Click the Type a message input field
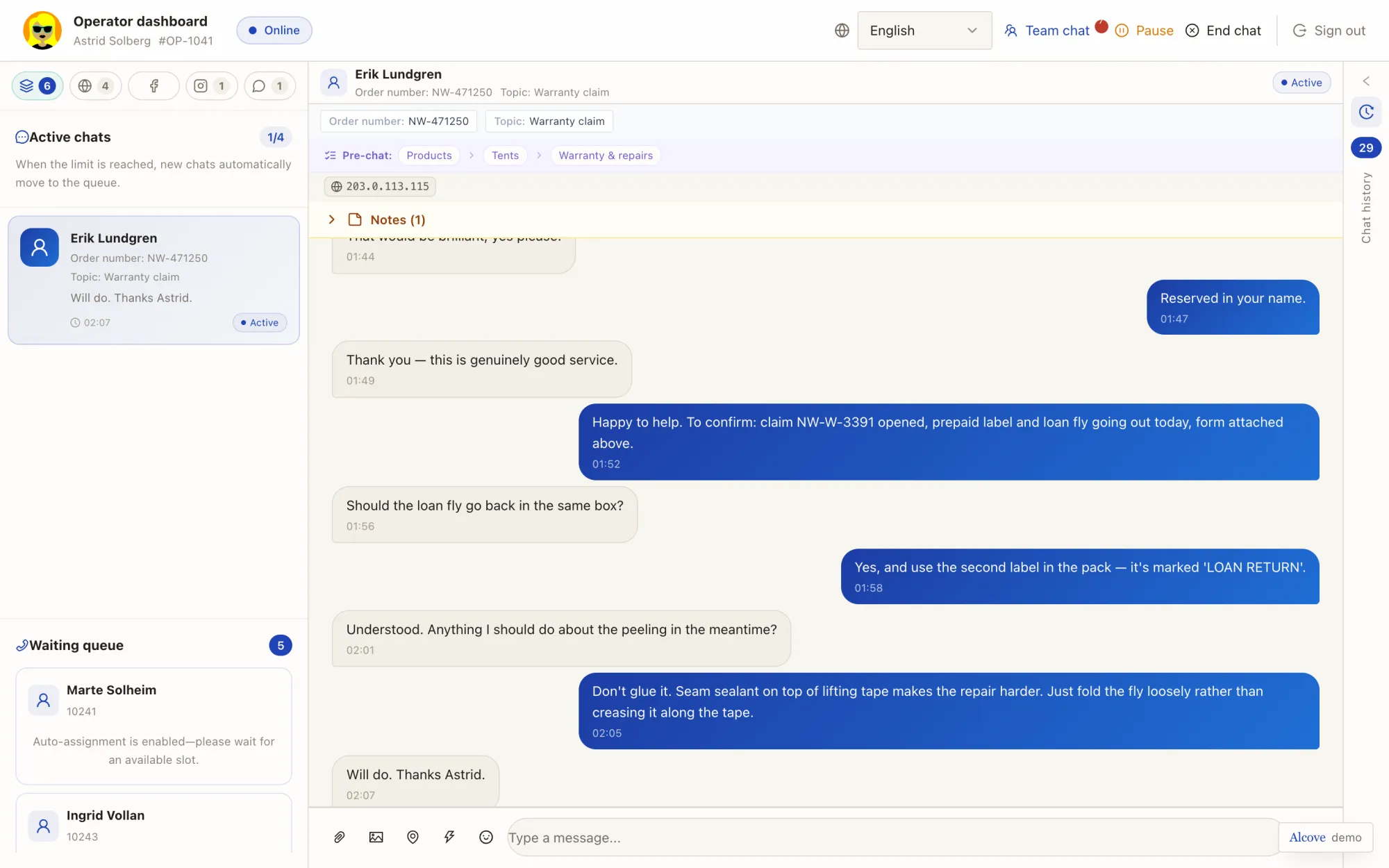 [x=893, y=837]
